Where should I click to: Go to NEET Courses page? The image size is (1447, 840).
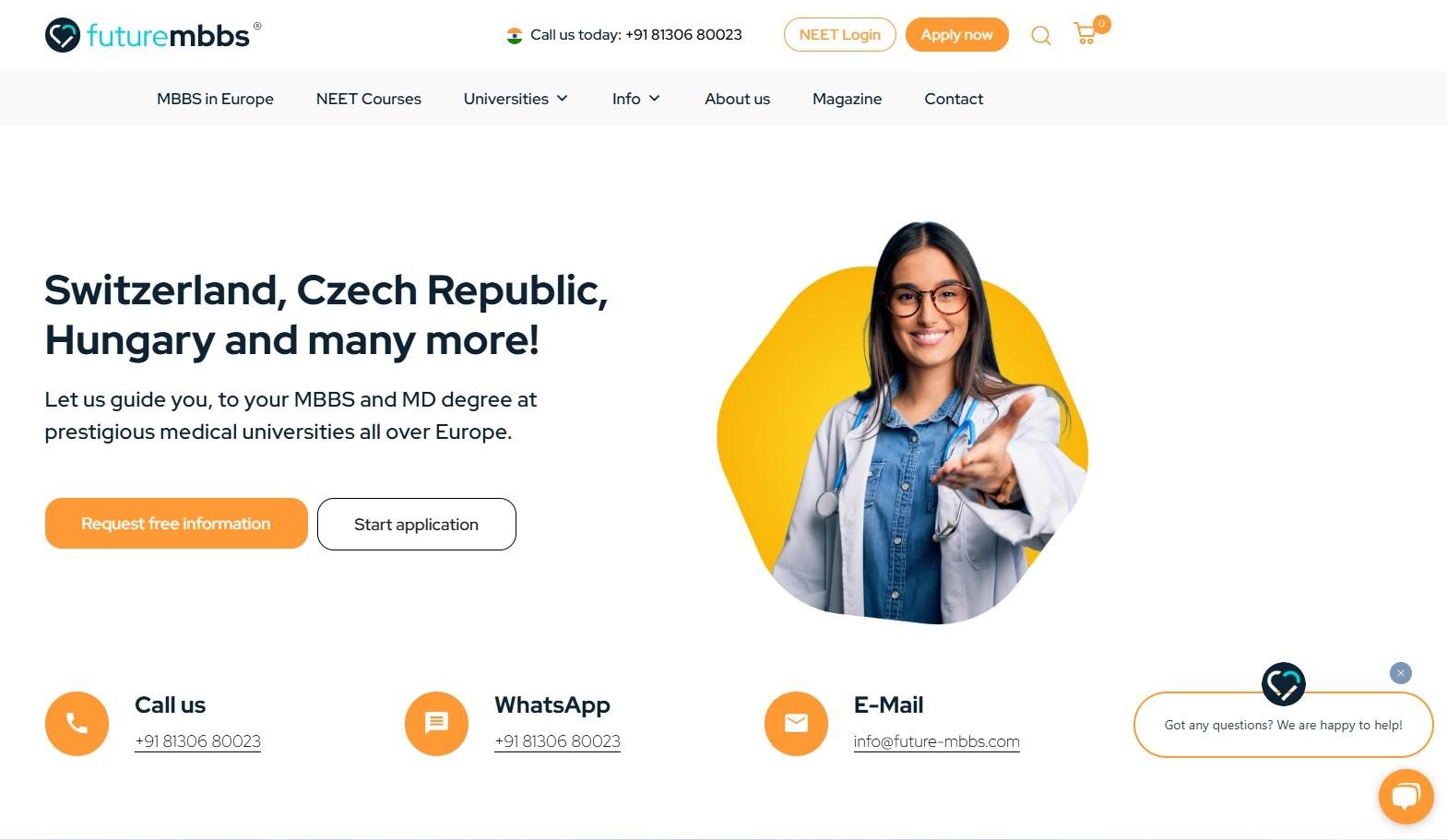[368, 99]
